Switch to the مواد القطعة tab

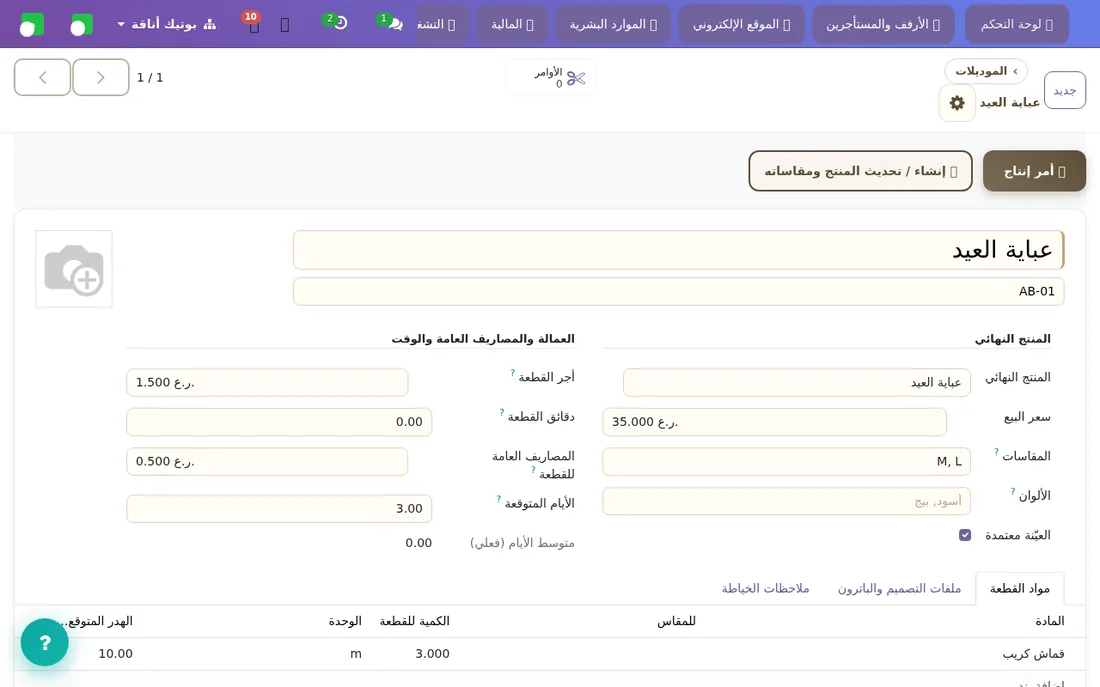[1019, 588]
